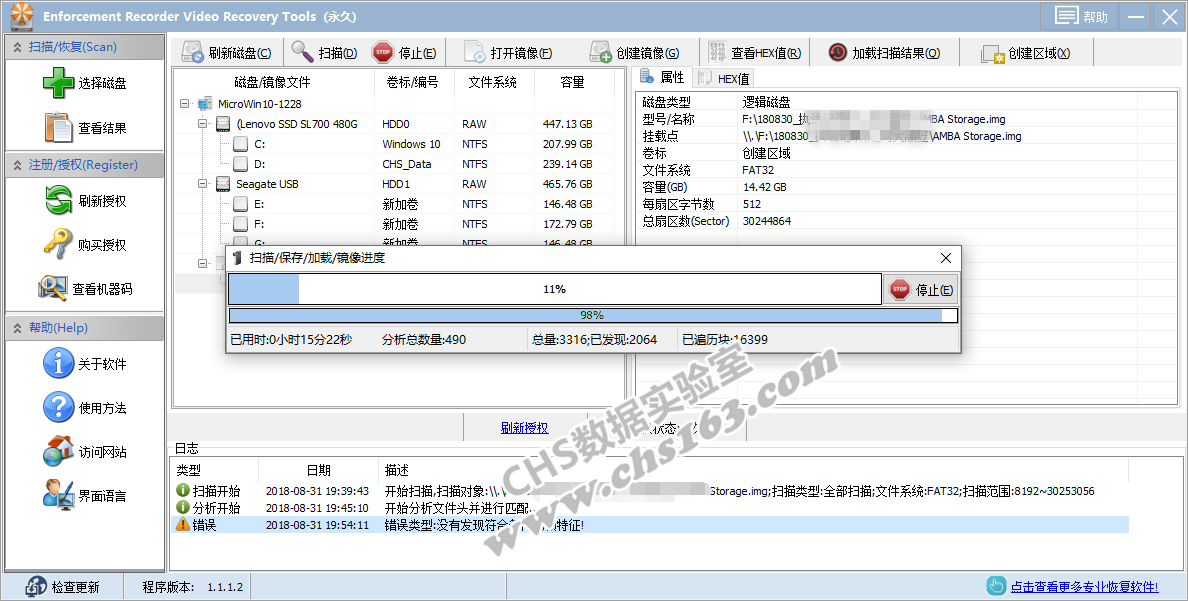
Task: Collapse the 帮助(Help) sidebar section
Action: pos(17,327)
